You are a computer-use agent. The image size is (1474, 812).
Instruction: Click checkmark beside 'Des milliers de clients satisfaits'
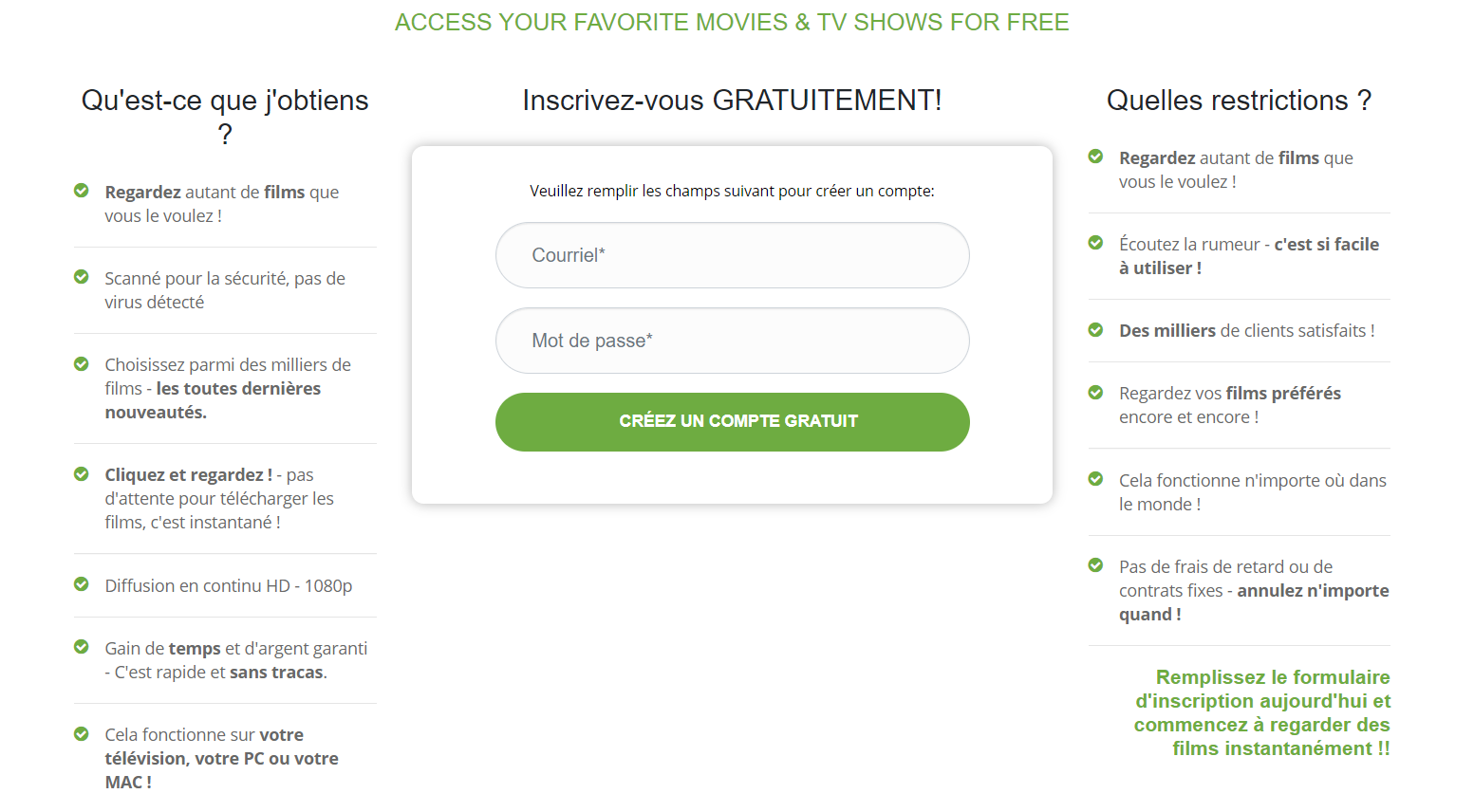1095,329
